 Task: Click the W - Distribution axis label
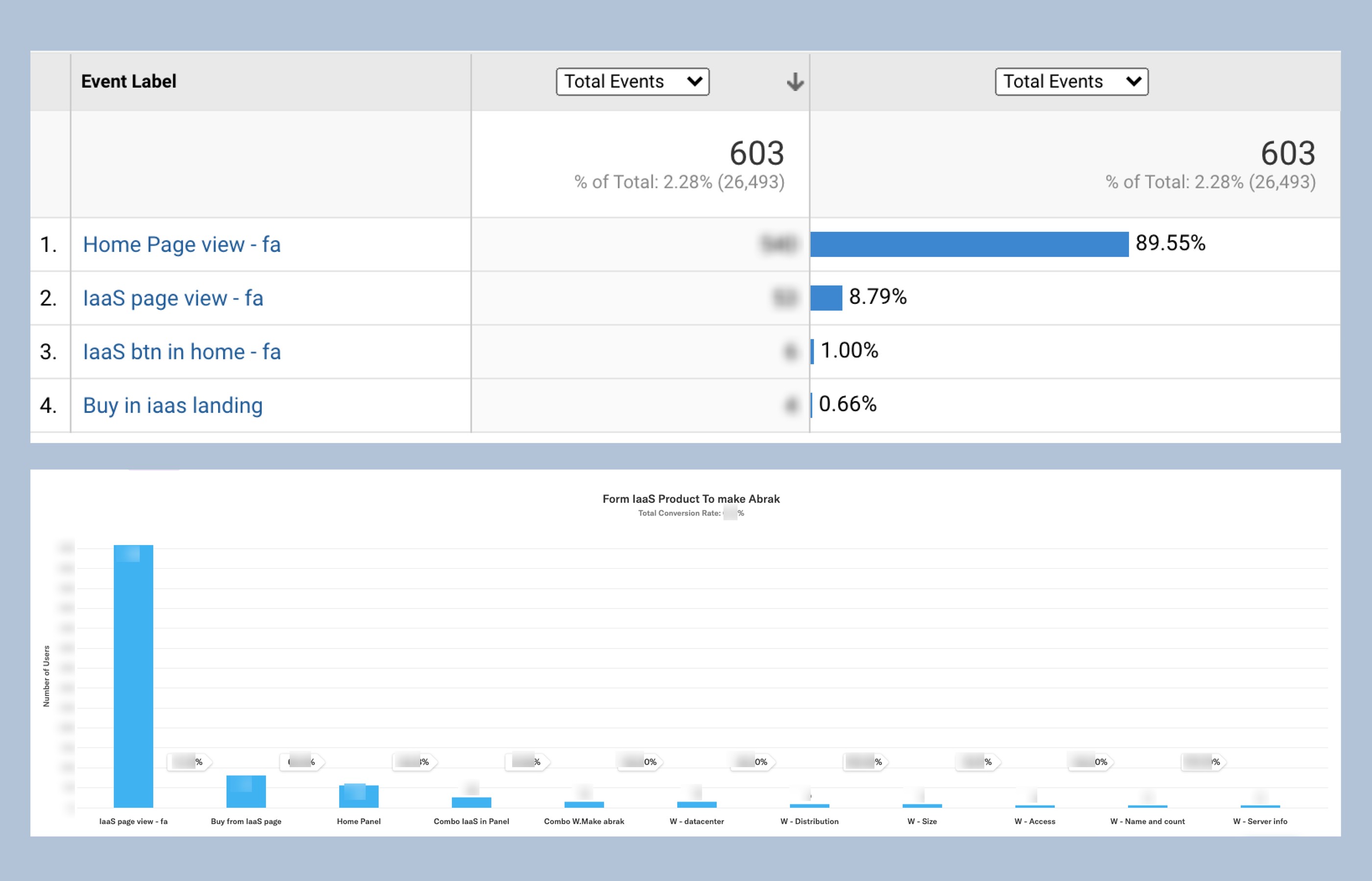point(809,822)
